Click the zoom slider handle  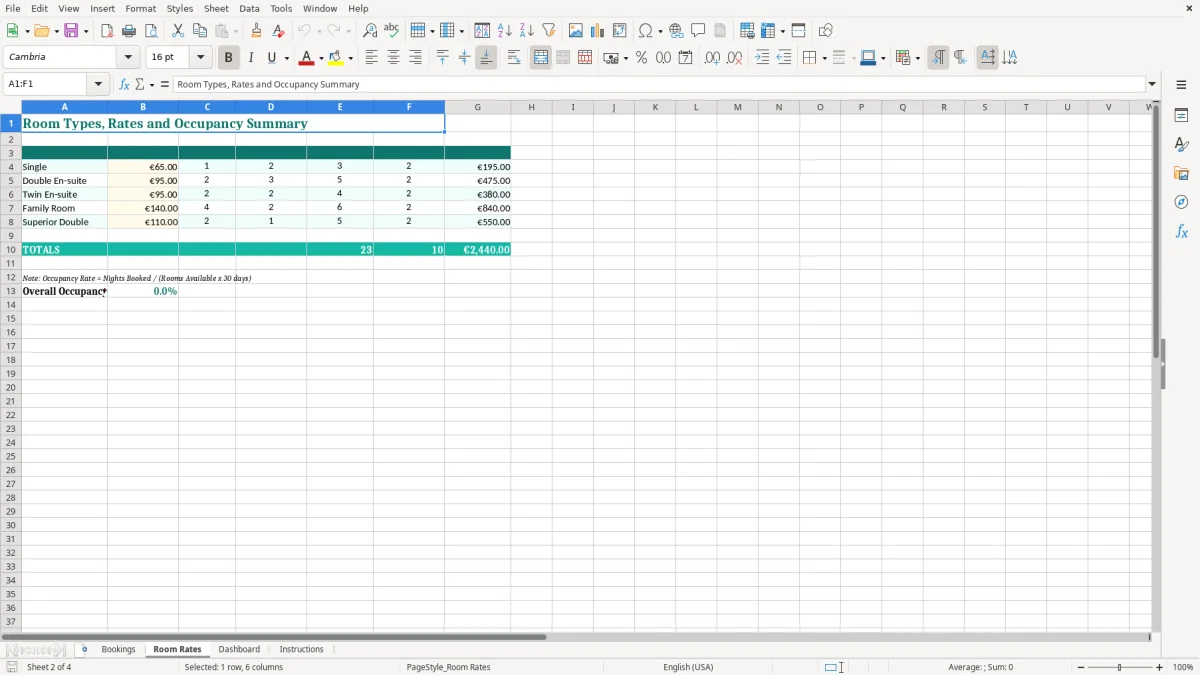[x=1119, y=667]
